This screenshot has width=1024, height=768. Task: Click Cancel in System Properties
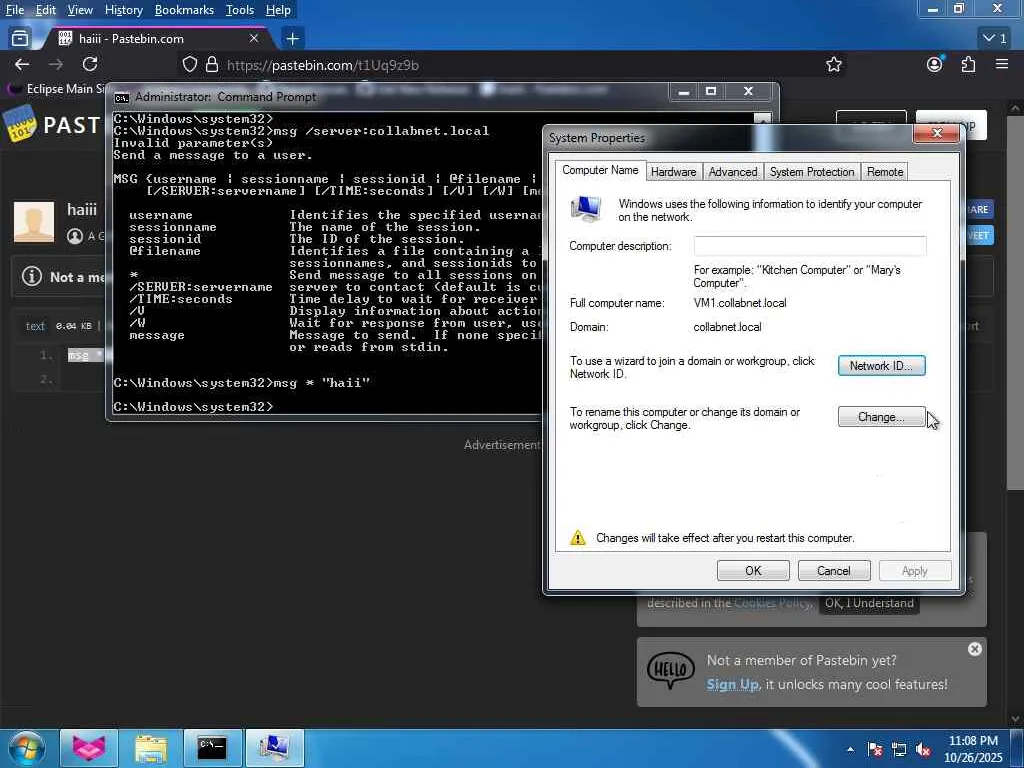pyautogui.click(x=833, y=570)
